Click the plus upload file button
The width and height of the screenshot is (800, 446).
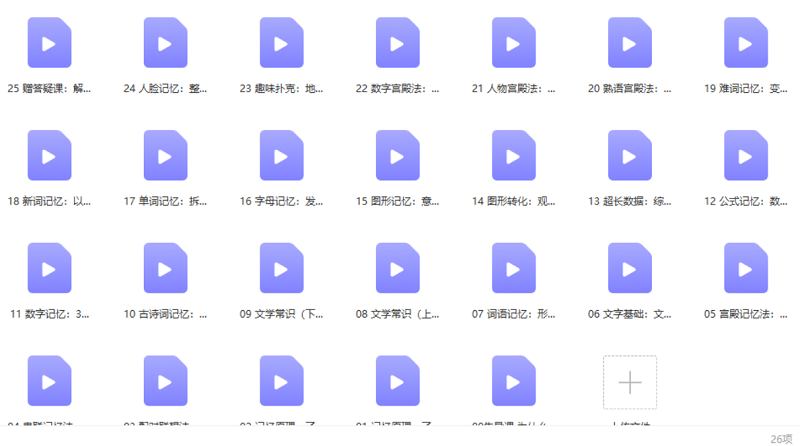pos(630,382)
